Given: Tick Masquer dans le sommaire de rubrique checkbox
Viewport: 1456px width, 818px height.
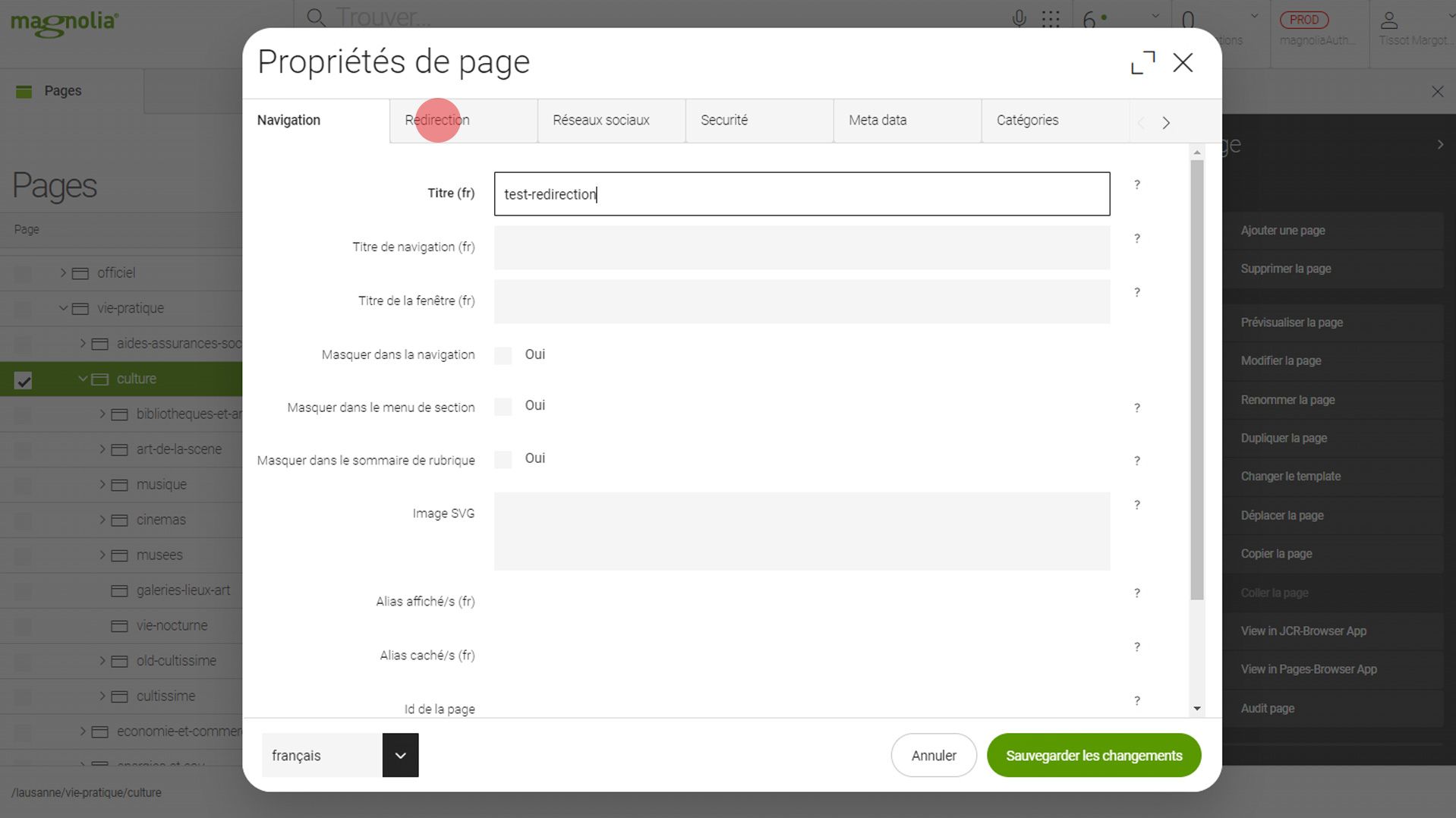Looking at the screenshot, I should (x=503, y=459).
